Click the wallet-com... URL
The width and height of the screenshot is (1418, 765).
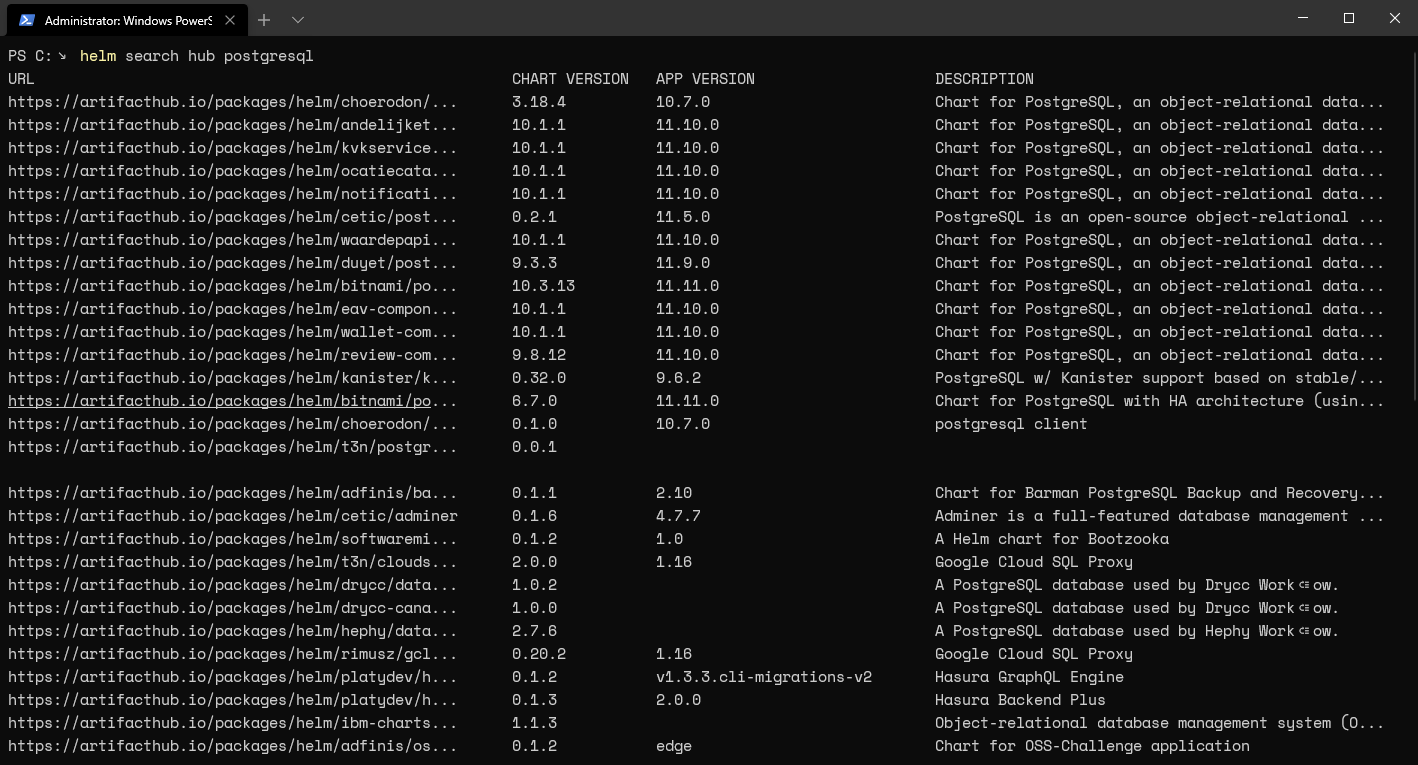(x=232, y=332)
